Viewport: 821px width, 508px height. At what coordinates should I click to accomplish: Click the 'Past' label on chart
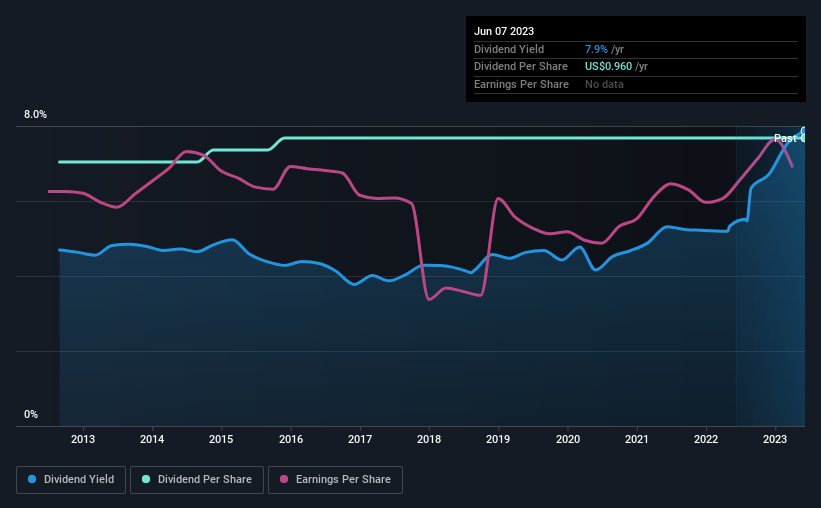click(x=785, y=138)
